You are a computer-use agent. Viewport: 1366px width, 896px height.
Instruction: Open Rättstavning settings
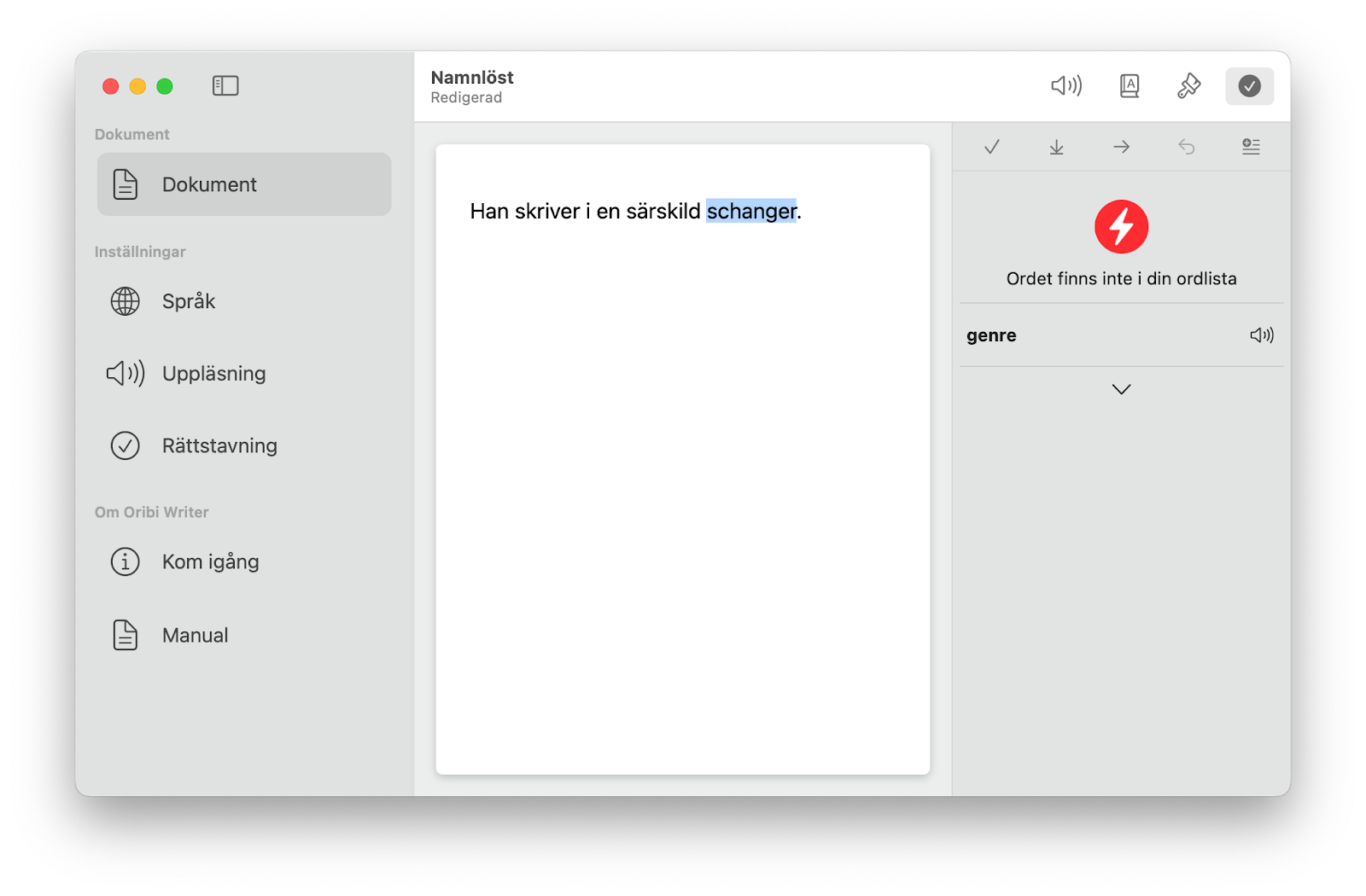click(244, 445)
